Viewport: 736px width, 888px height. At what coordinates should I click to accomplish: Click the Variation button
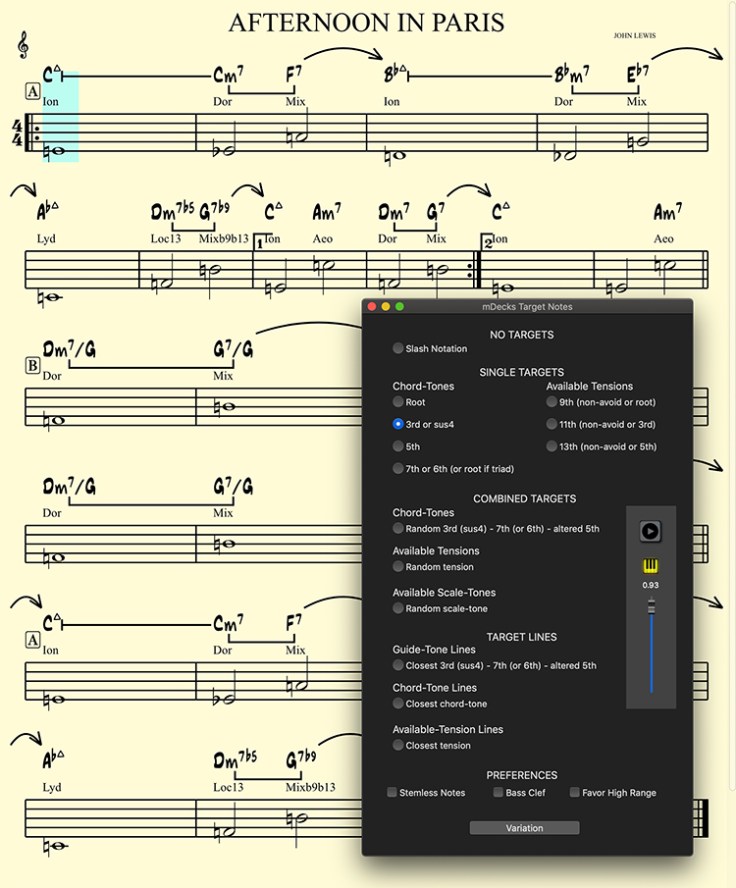[524, 828]
